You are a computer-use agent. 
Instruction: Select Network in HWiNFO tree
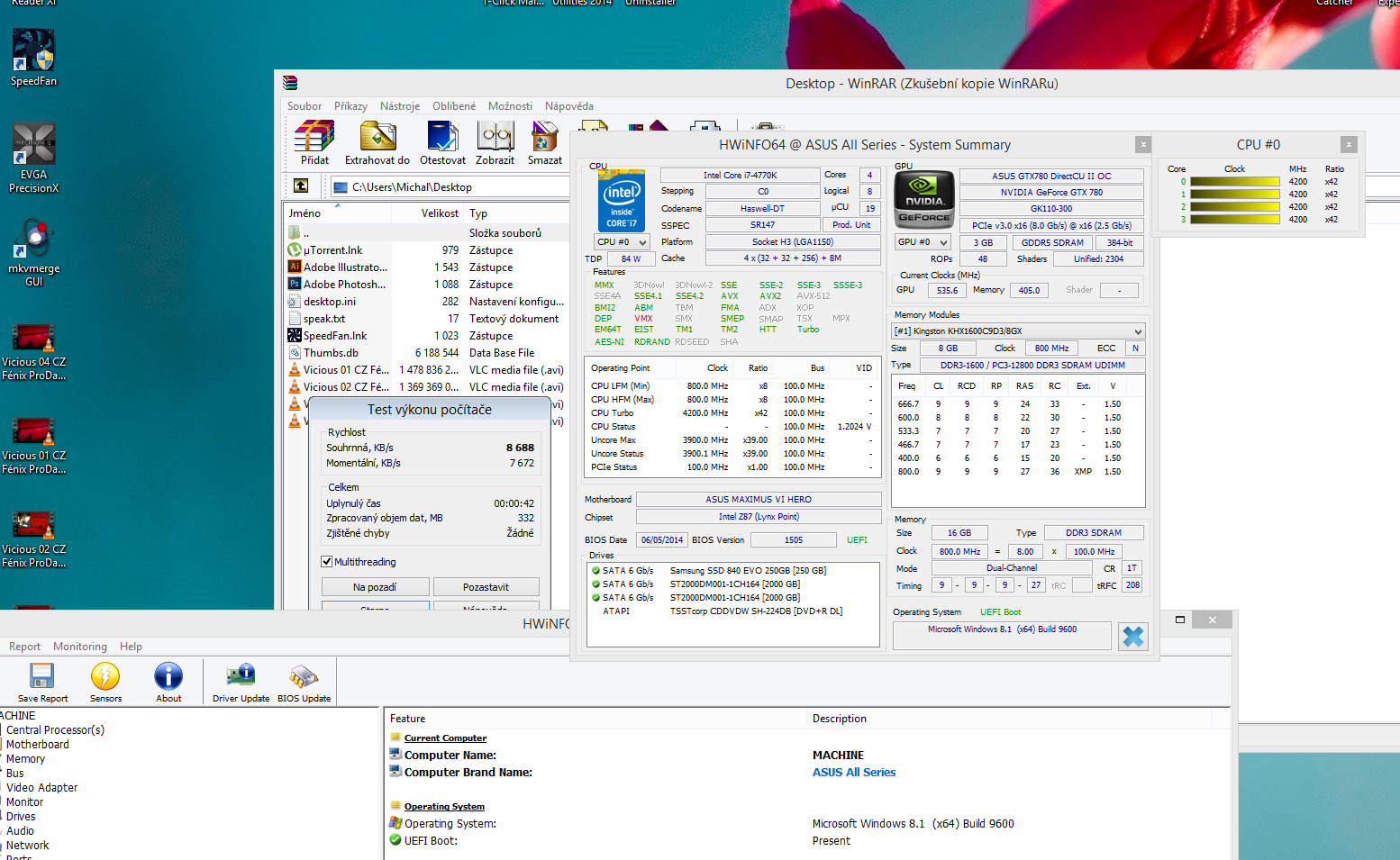[x=28, y=846]
